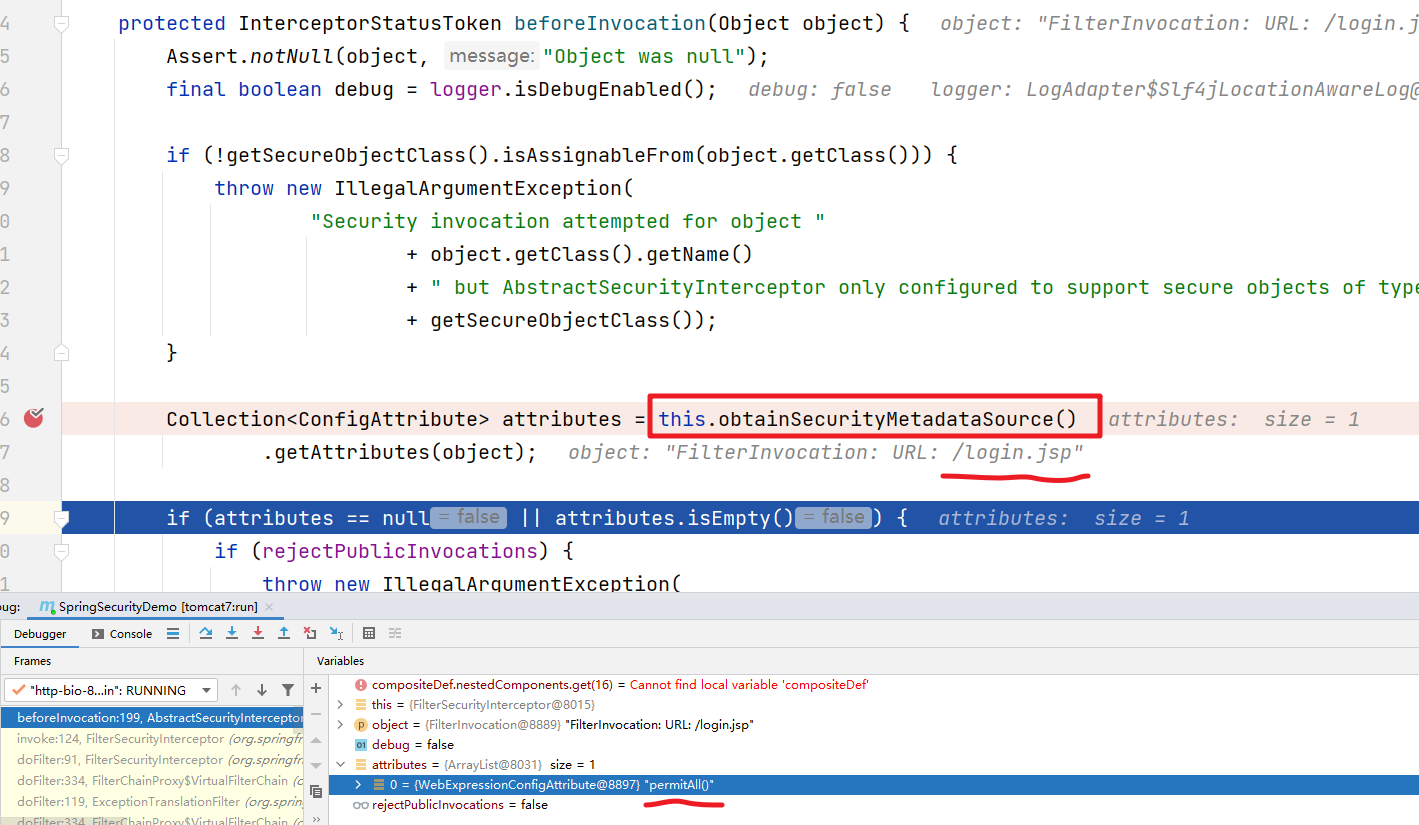
Task: Open the Evaluate Expression calculator icon
Action: 369,633
